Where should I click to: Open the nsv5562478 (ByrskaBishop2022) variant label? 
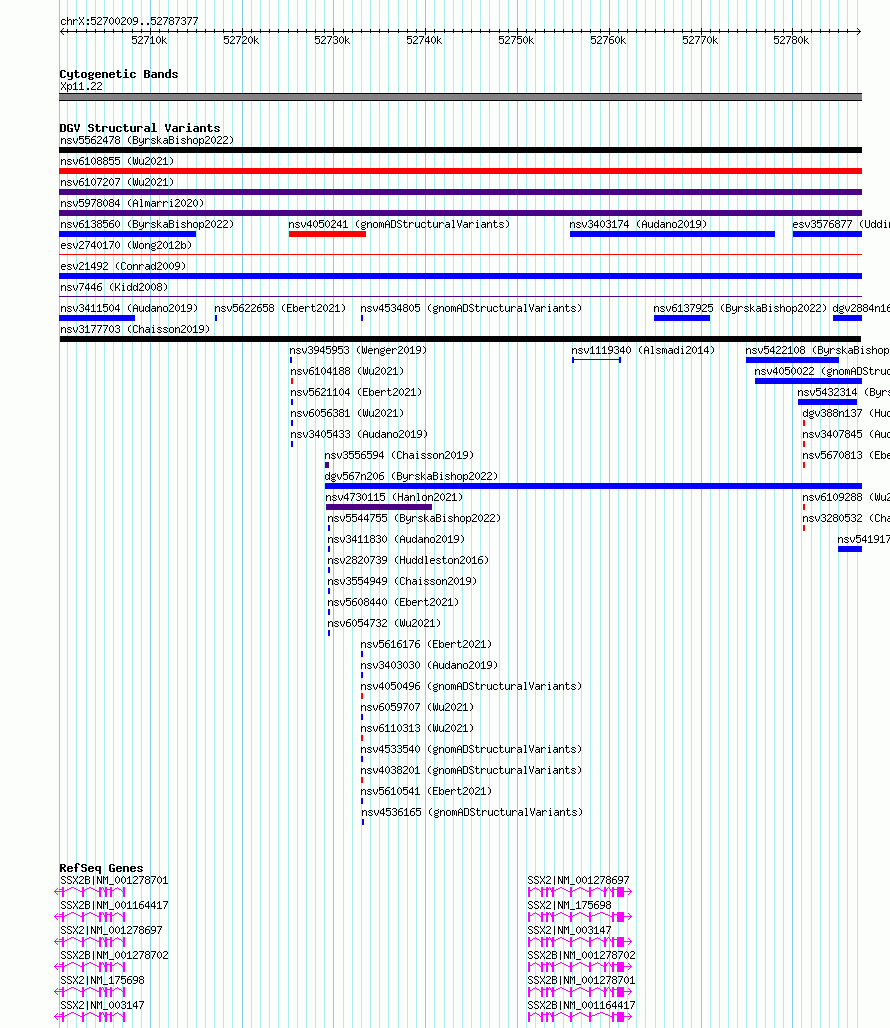point(147,140)
